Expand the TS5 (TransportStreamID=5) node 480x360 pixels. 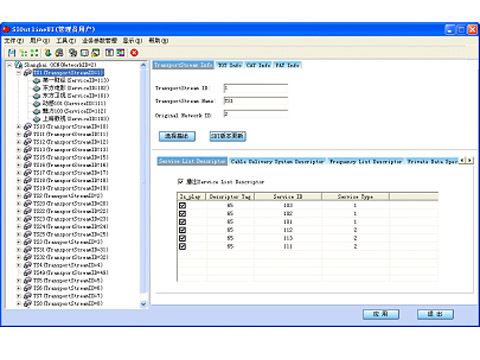[19, 281]
